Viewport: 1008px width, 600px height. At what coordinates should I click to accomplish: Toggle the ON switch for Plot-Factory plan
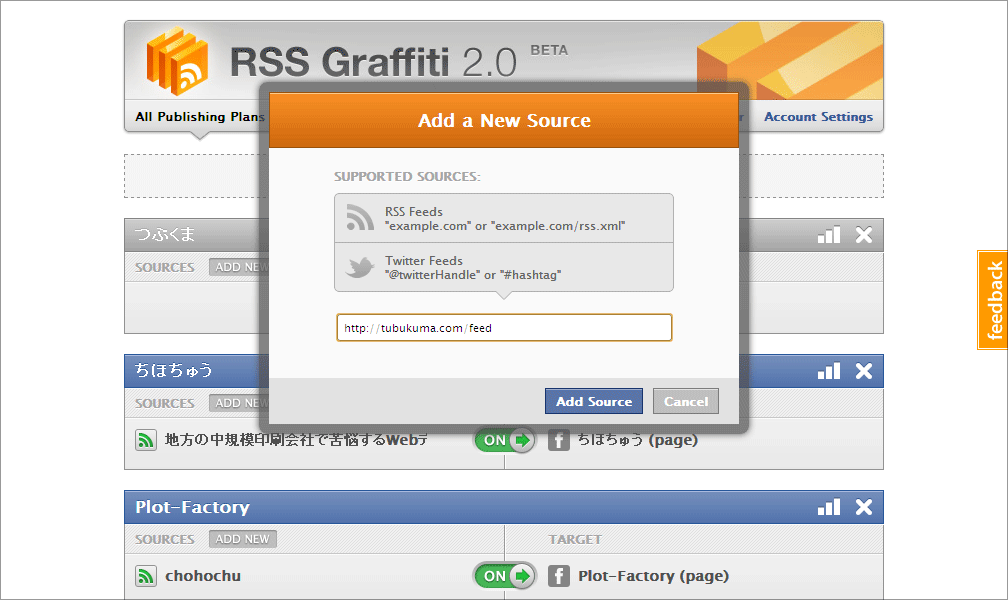pos(505,576)
